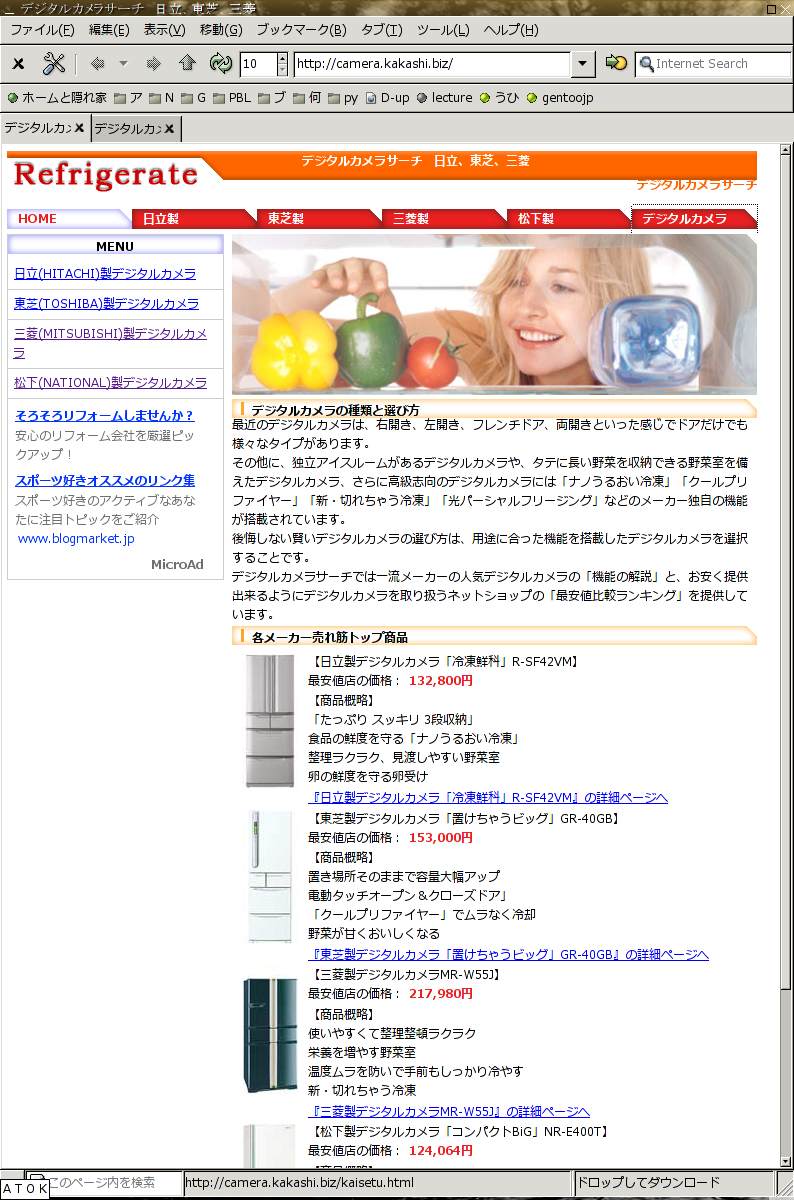Open the 何 bookmark folder

pyautogui.click(x=308, y=98)
